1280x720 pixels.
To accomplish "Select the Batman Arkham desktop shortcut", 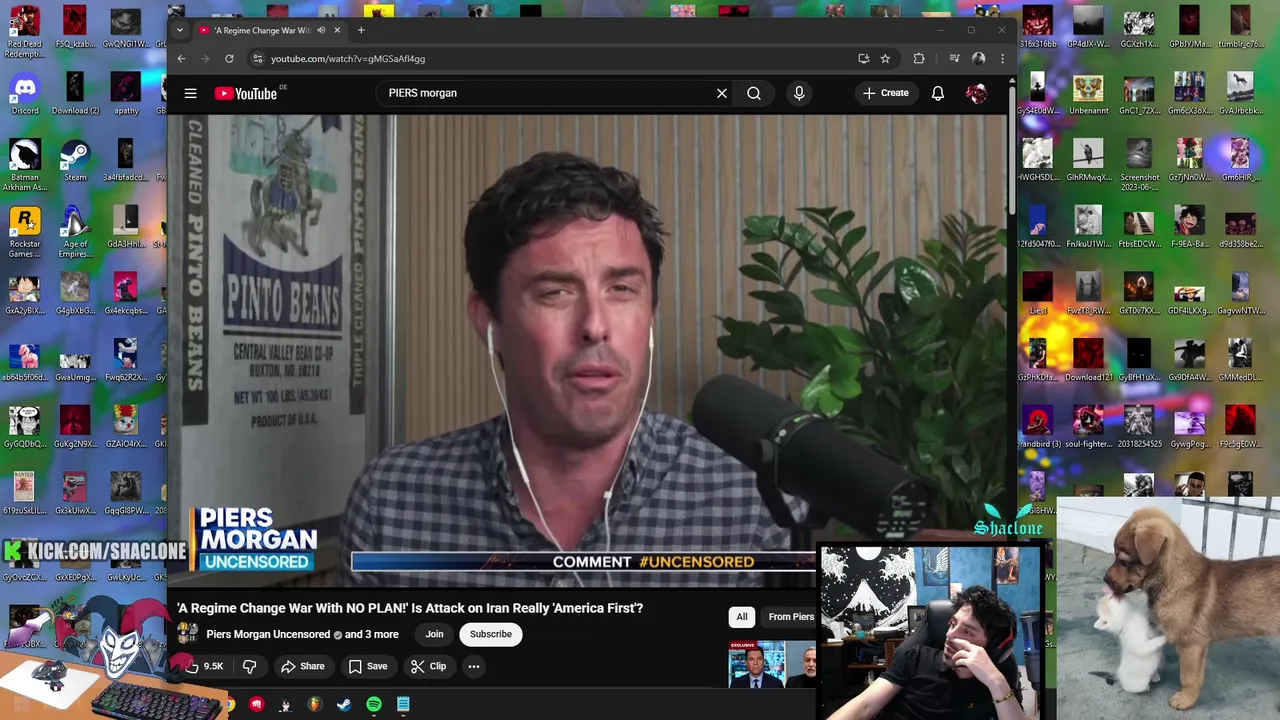I will 25,164.
